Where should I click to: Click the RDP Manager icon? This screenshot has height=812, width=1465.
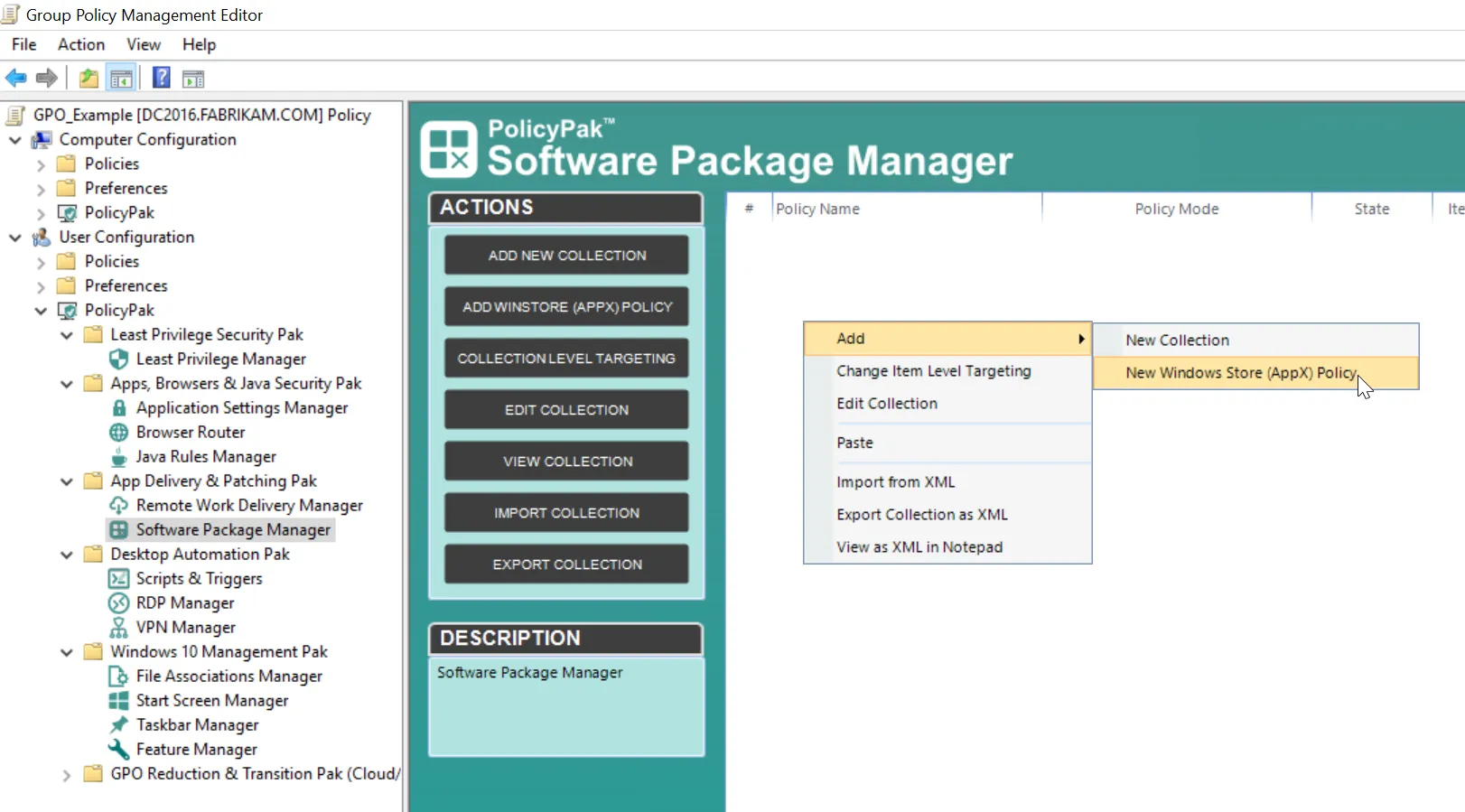(118, 603)
